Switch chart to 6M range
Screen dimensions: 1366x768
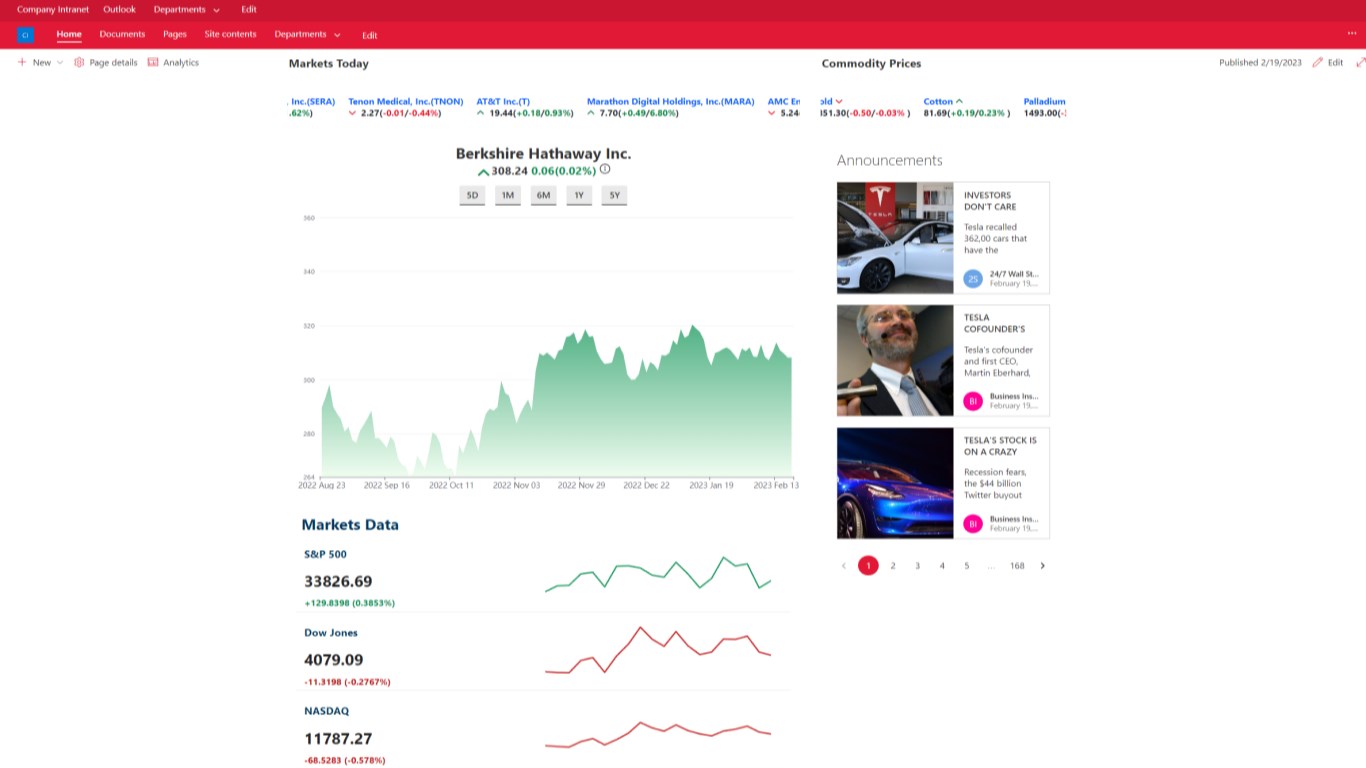(x=543, y=195)
